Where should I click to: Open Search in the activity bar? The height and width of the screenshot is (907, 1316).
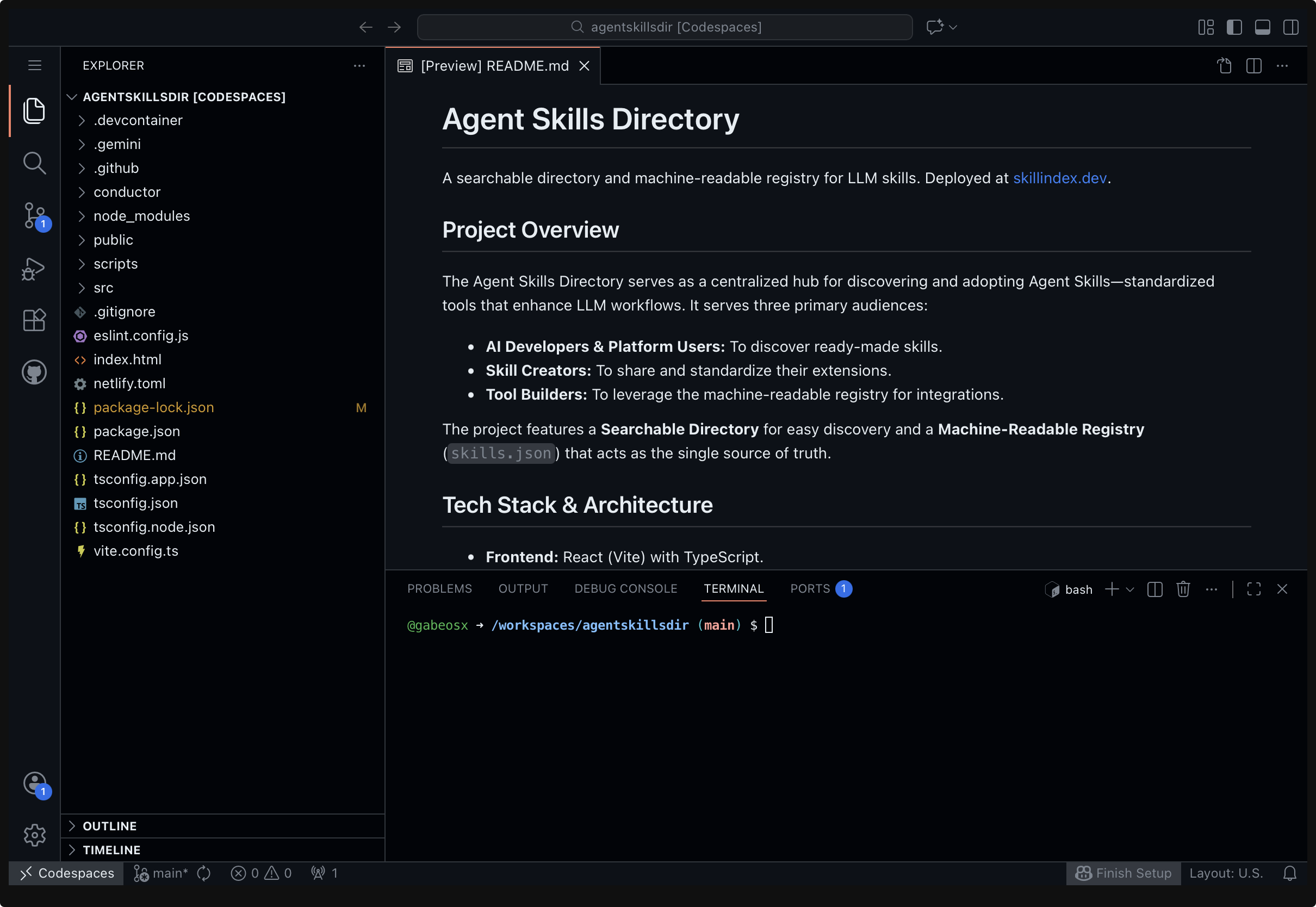click(x=34, y=163)
